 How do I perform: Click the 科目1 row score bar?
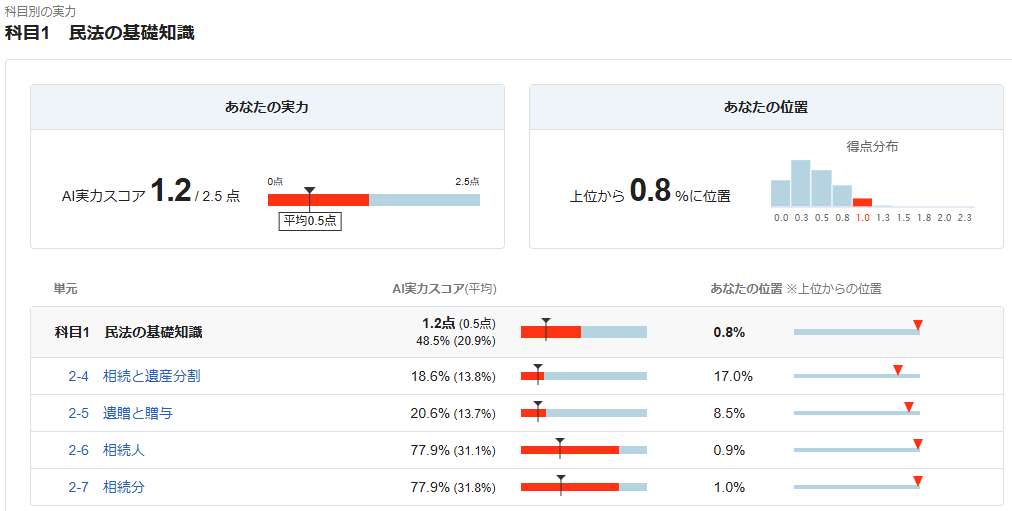click(583, 332)
